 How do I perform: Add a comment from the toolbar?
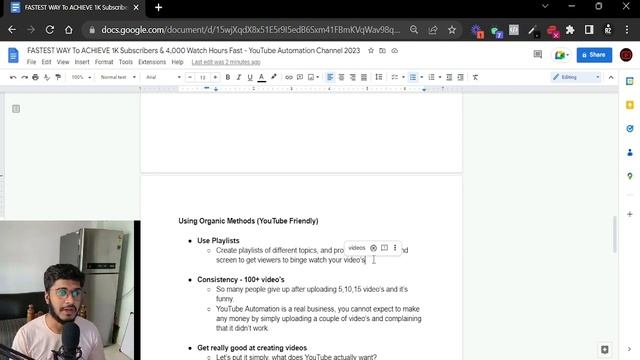pyautogui.click(x=300, y=77)
